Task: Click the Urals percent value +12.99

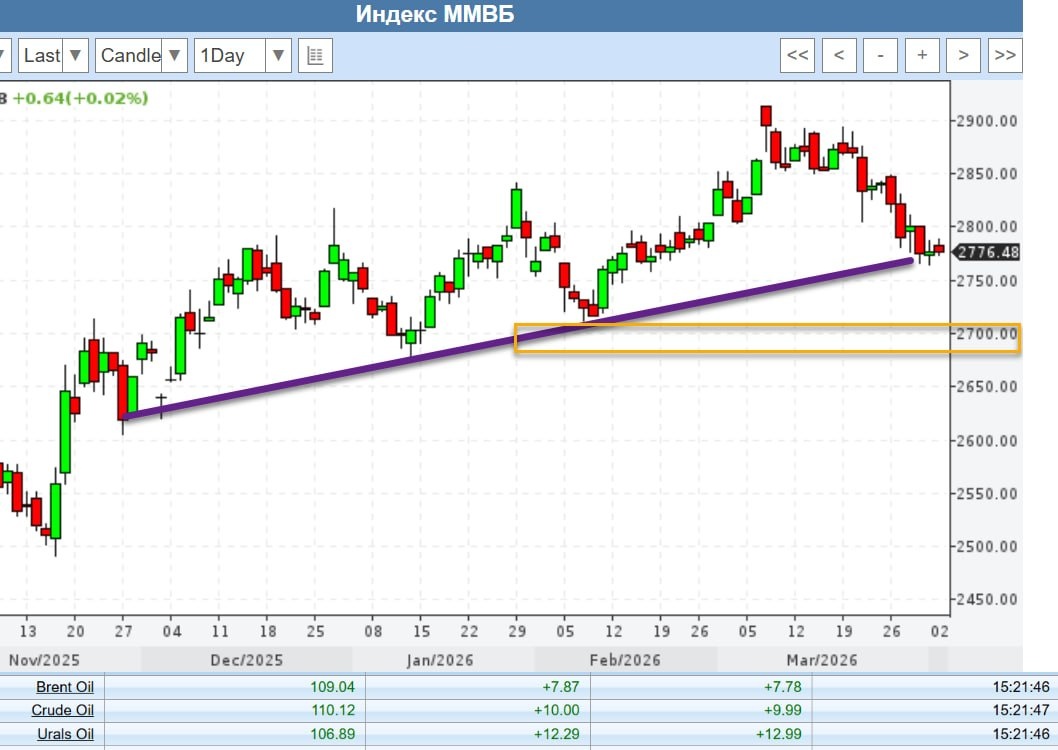Action: pyautogui.click(x=779, y=734)
